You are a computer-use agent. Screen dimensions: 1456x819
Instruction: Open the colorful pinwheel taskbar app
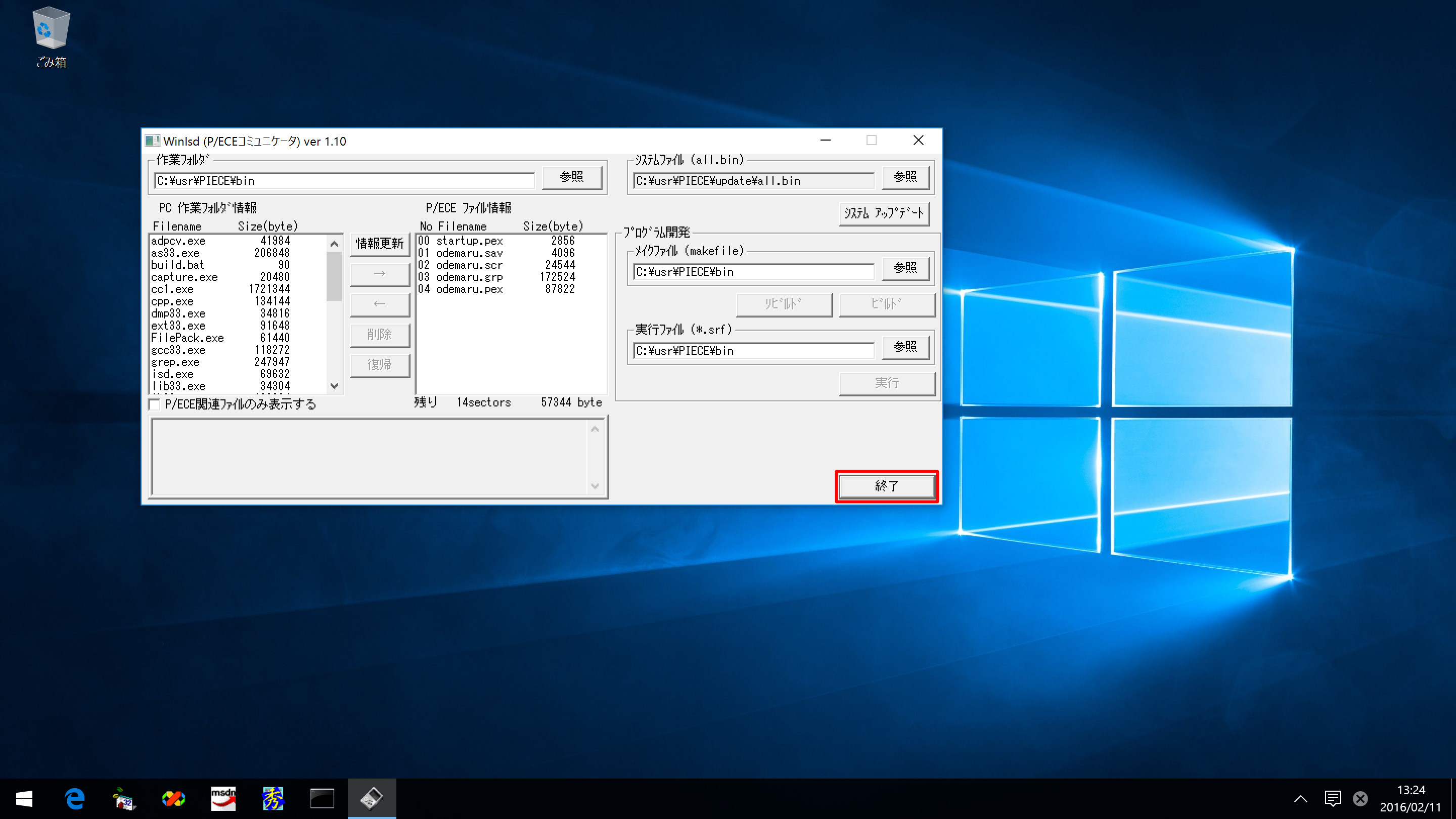[173, 799]
